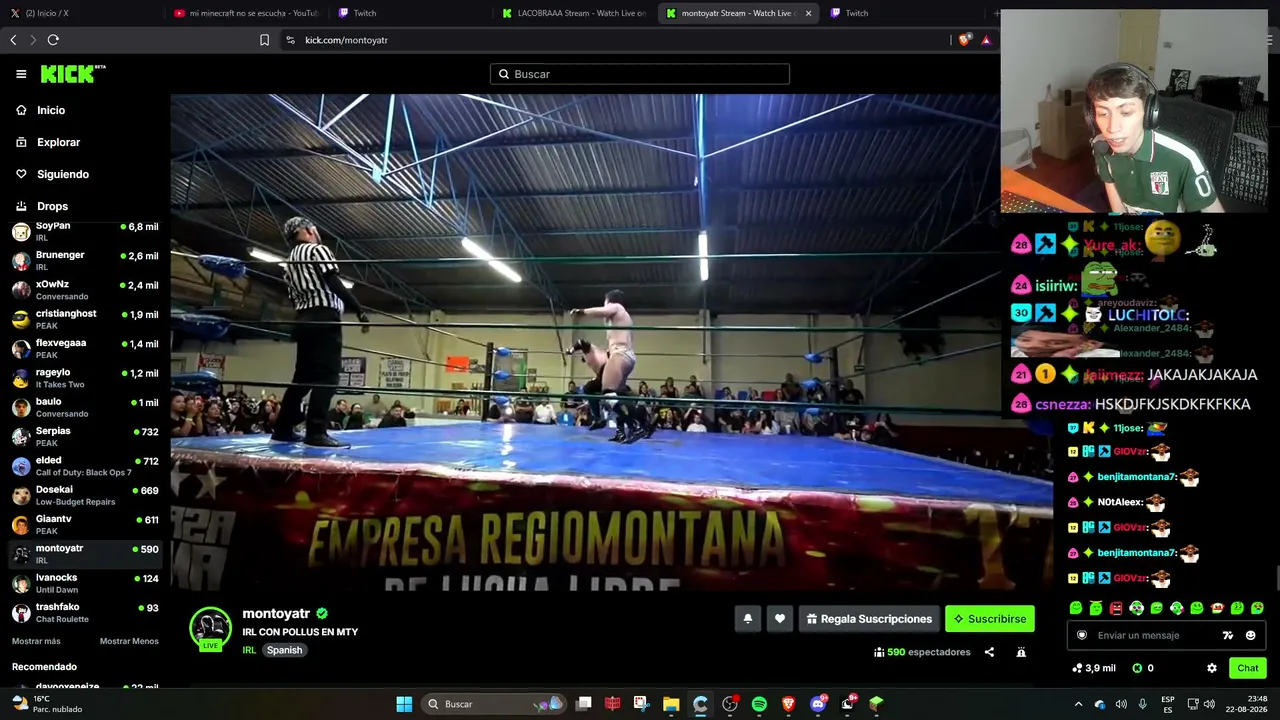The image size is (1280, 720).
Task: Open rageylo channel from sidebar
Action: 85,378
